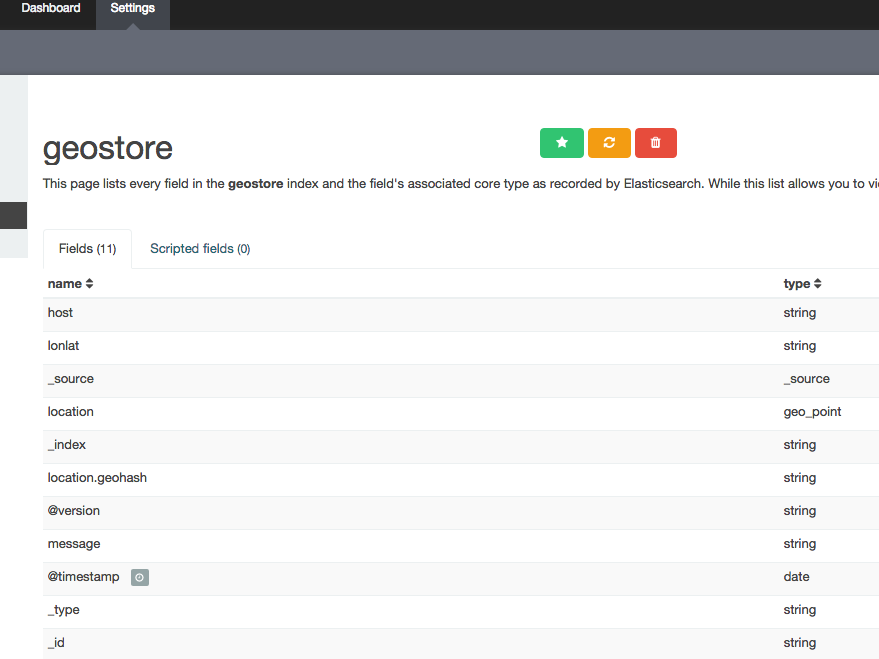Click the string type in the _id row
Image resolution: width=879 pixels, height=659 pixels.
click(800, 643)
